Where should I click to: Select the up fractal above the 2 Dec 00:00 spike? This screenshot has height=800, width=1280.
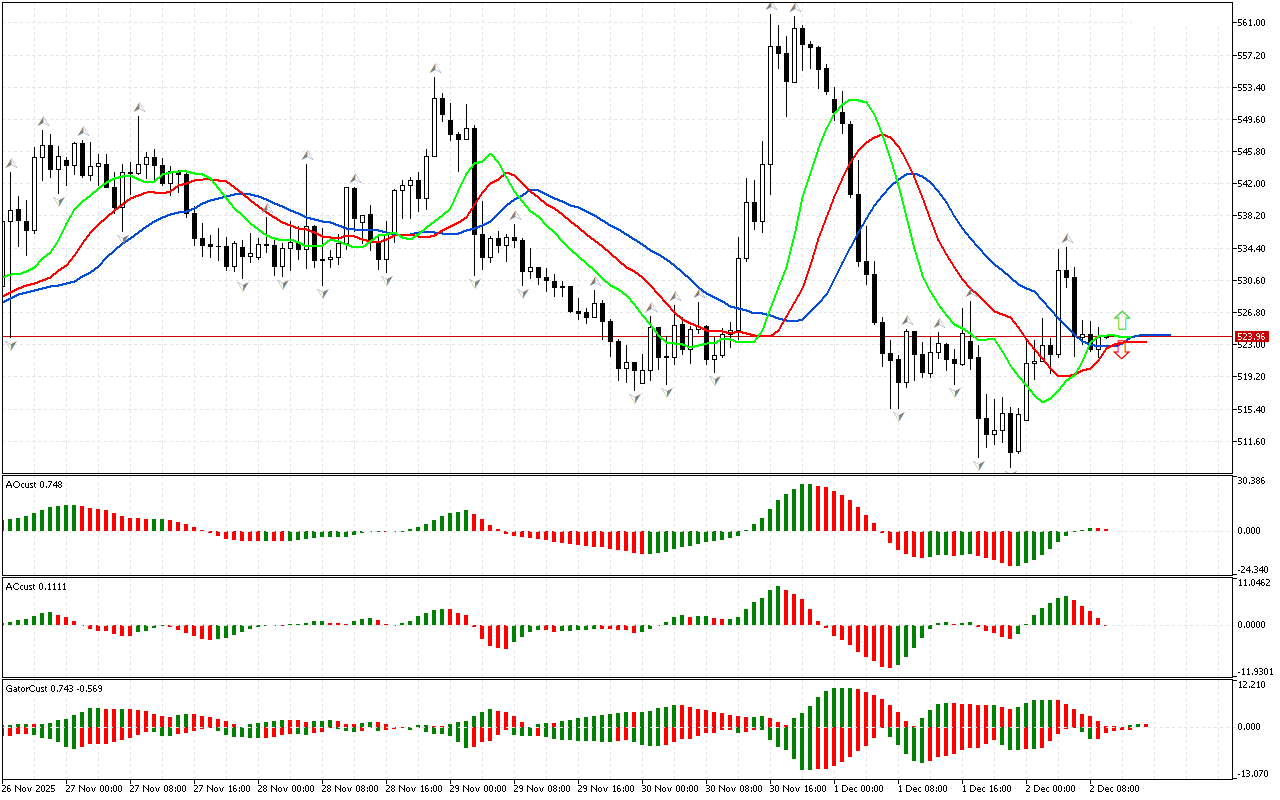pyautogui.click(x=1067, y=238)
